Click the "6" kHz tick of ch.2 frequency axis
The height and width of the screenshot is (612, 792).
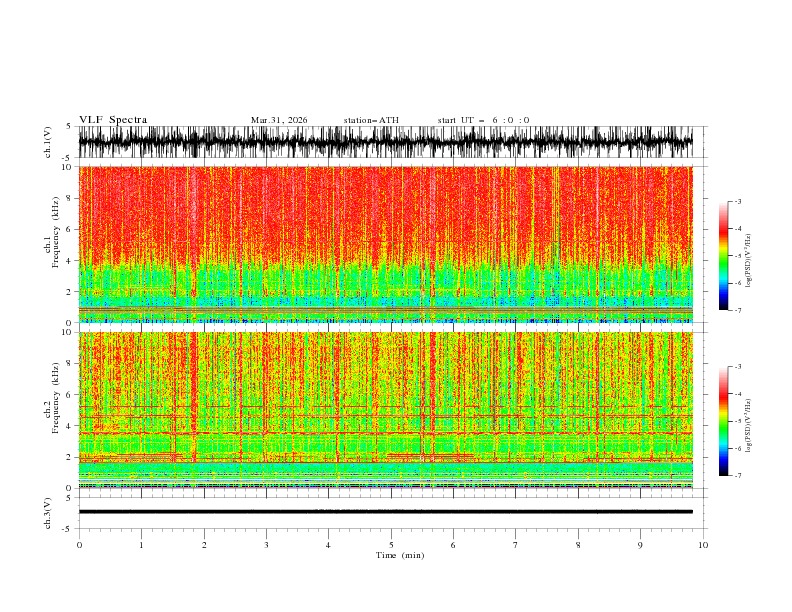click(69, 395)
